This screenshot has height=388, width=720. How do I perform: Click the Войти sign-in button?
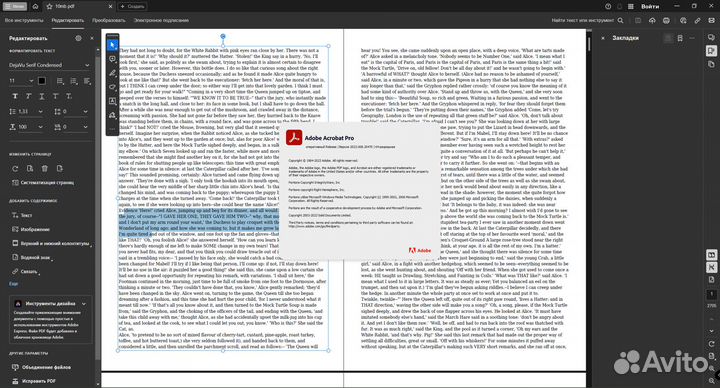pyautogui.click(x=650, y=6)
